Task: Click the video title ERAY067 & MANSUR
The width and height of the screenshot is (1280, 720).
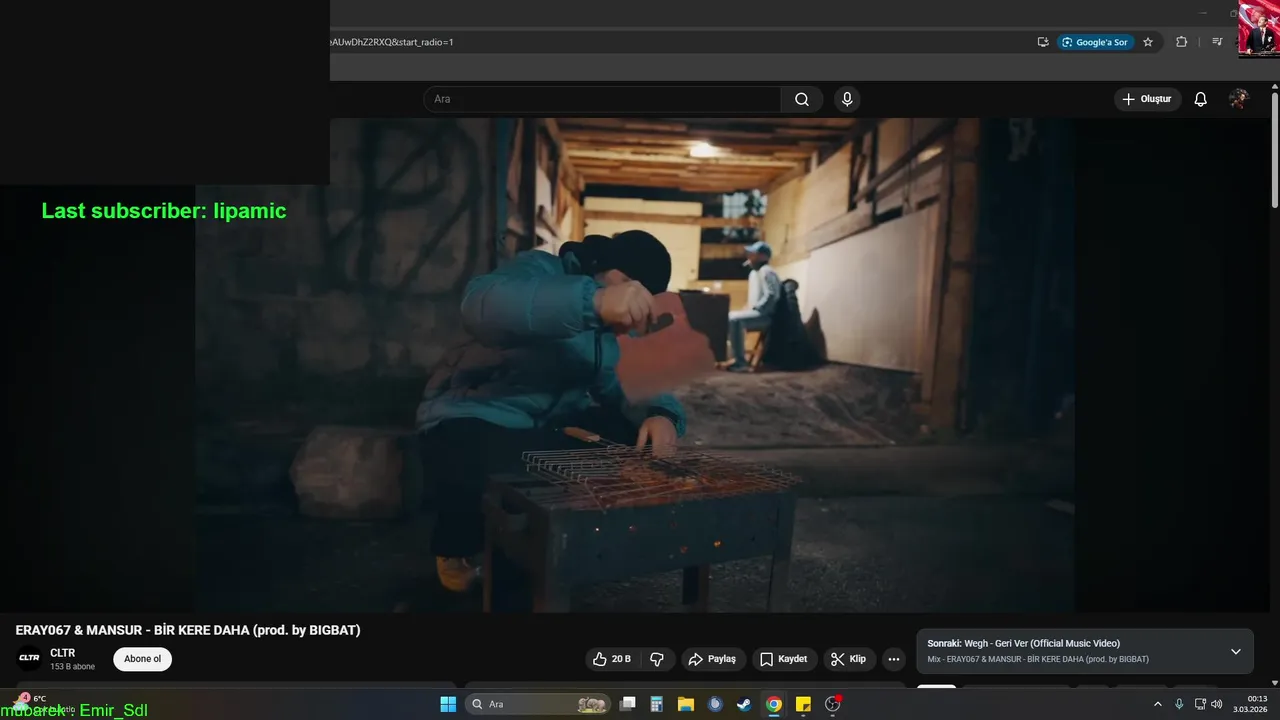Action: [188, 630]
